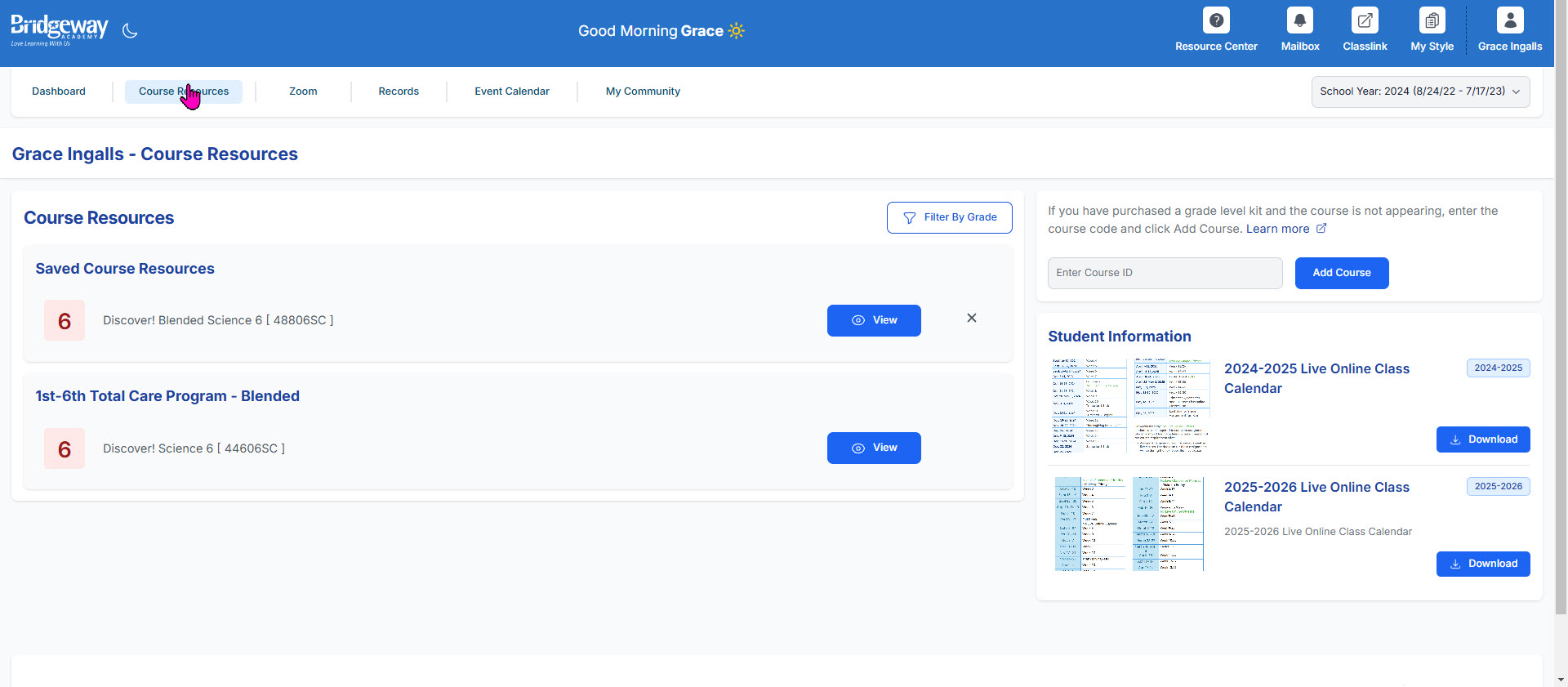Download the 2024-2025 class calendar
The width and height of the screenshot is (1568, 687).
(1483, 439)
